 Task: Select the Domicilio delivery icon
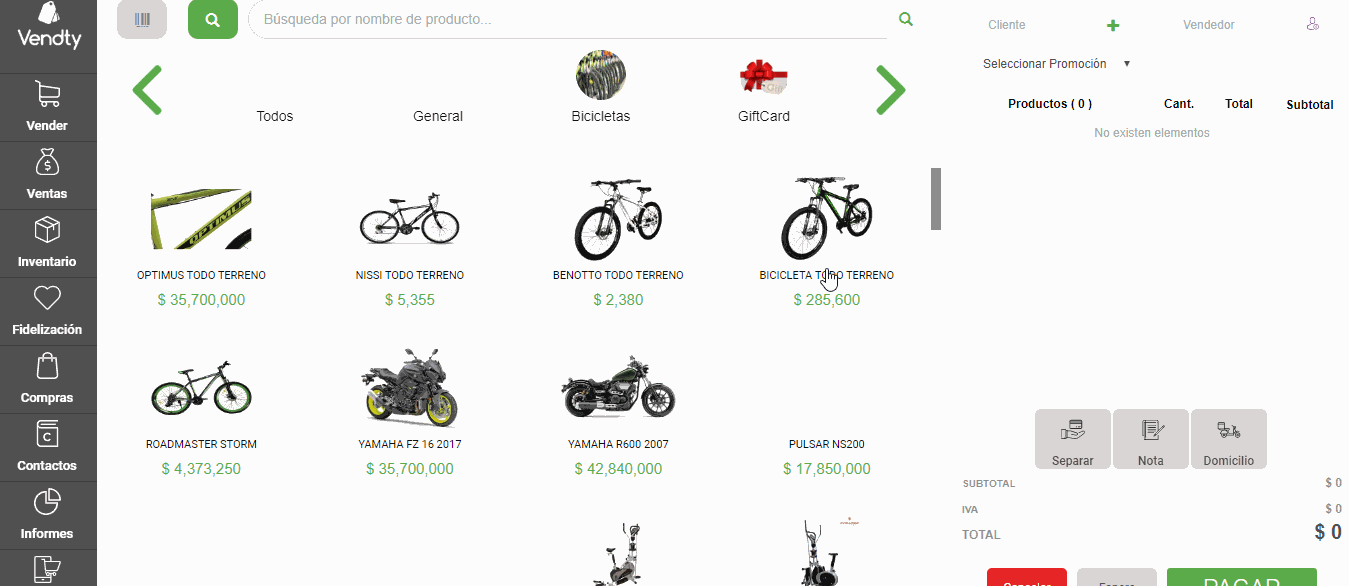(x=1228, y=438)
